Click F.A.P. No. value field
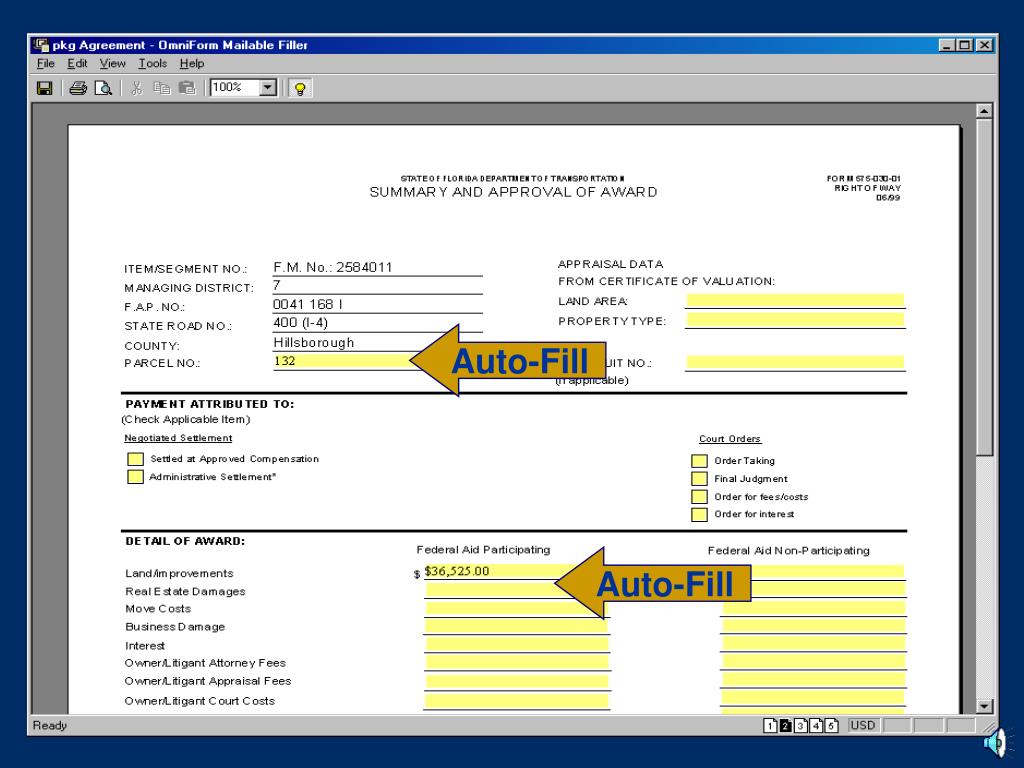 click(377, 304)
